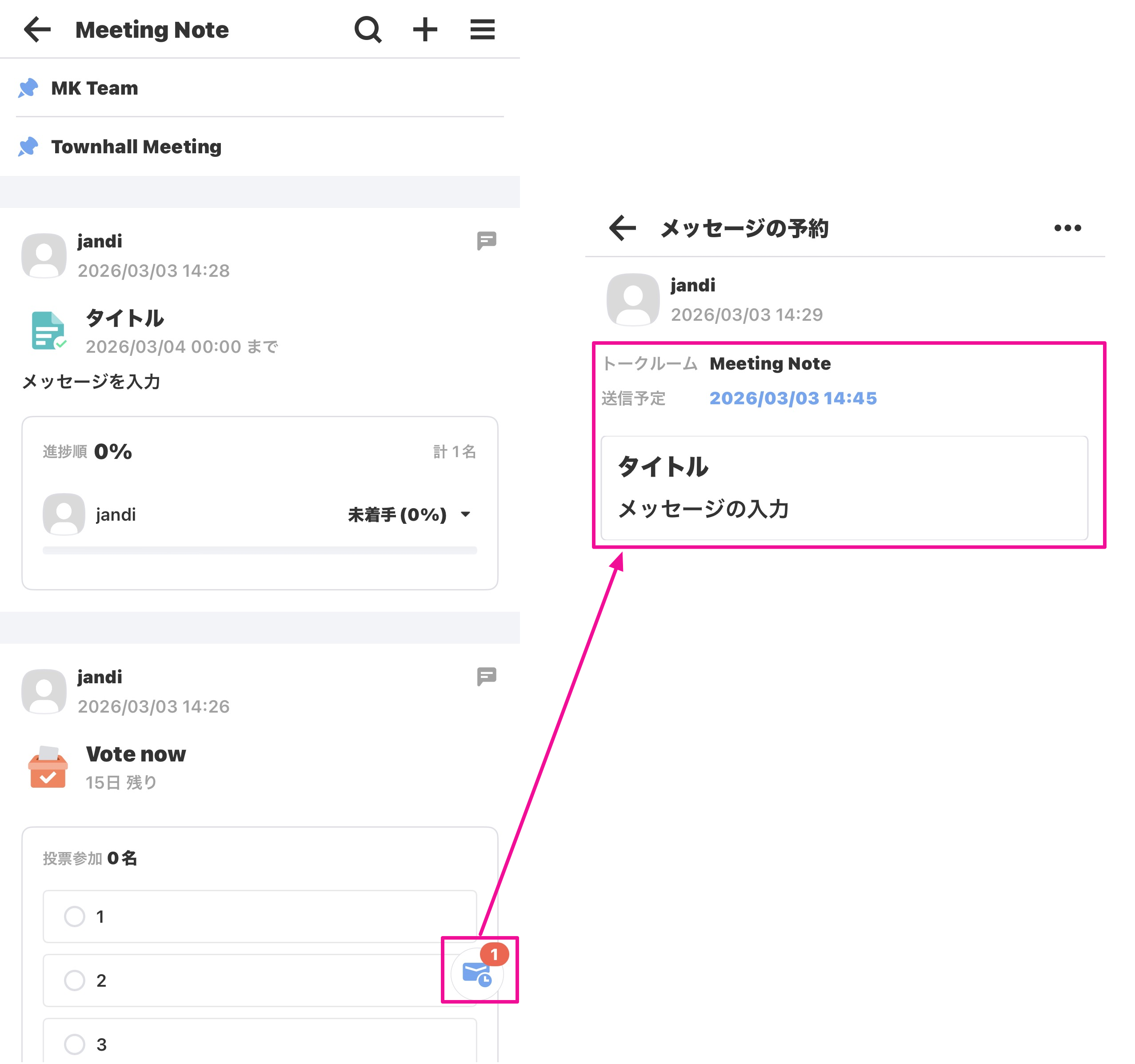Click the plus icon in header
The height and width of the screenshot is (1064, 1135).
pos(425,29)
